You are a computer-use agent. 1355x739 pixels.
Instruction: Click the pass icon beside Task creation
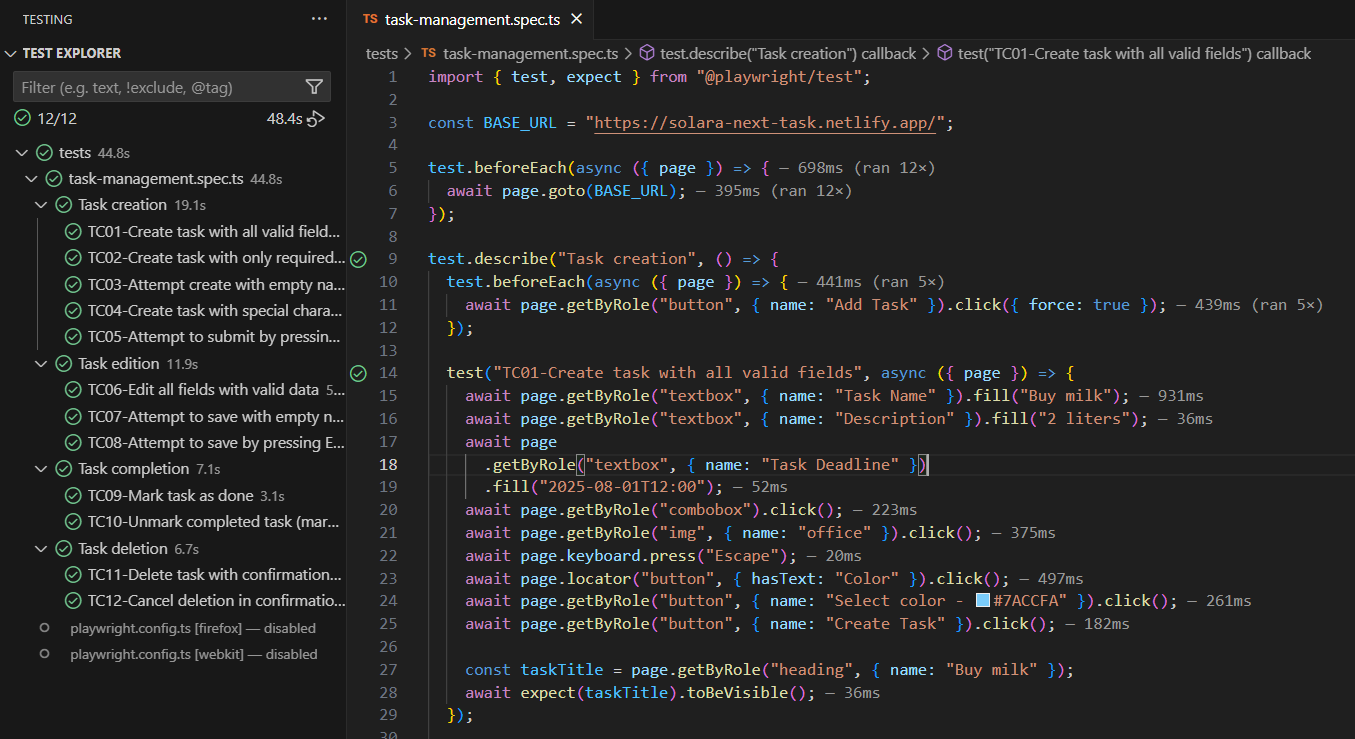(64, 205)
